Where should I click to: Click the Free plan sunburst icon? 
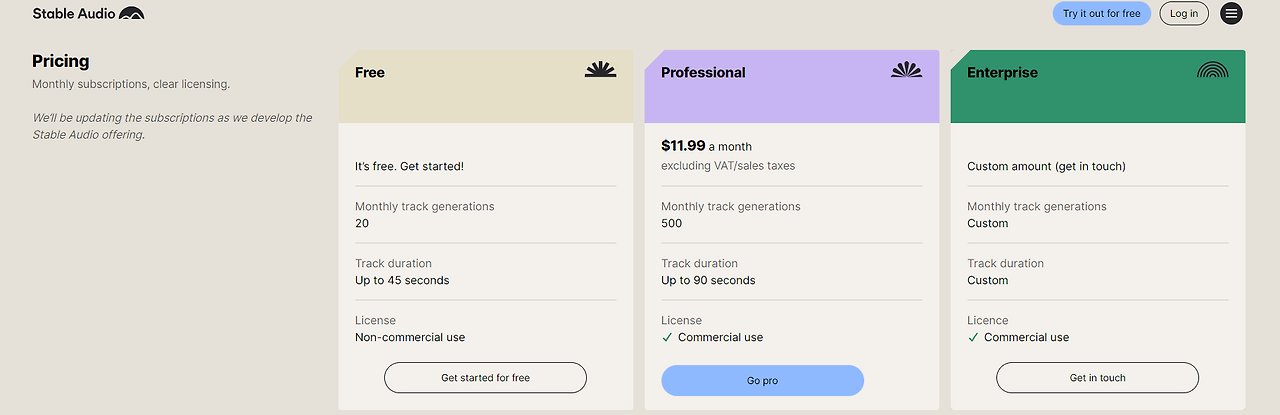[x=600, y=70]
